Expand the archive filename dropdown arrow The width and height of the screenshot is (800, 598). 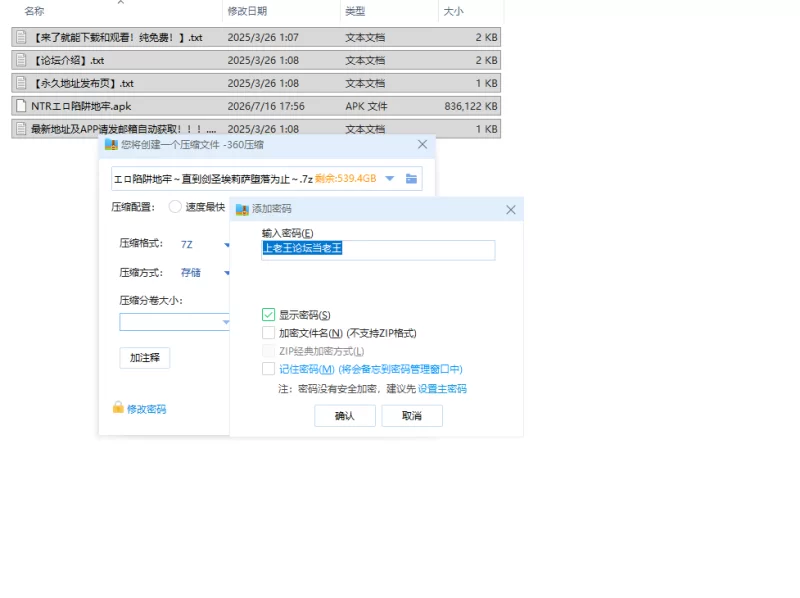pyautogui.click(x=390, y=179)
